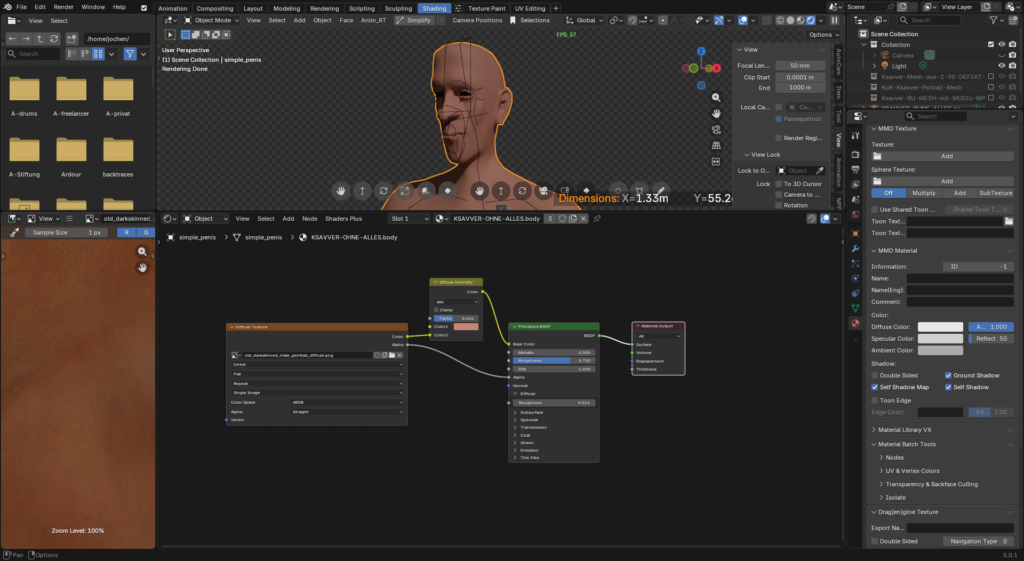The height and width of the screenshot is (561, 1024).
Task: Open the Window menu
Action: [93, 7]
